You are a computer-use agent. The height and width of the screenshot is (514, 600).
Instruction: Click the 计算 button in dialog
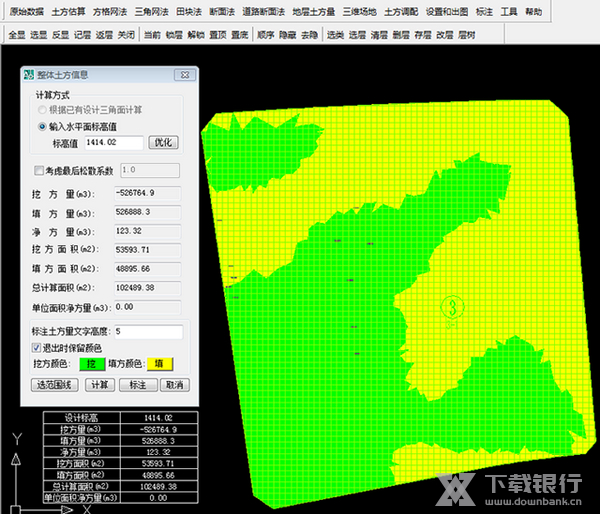(100, 384)
